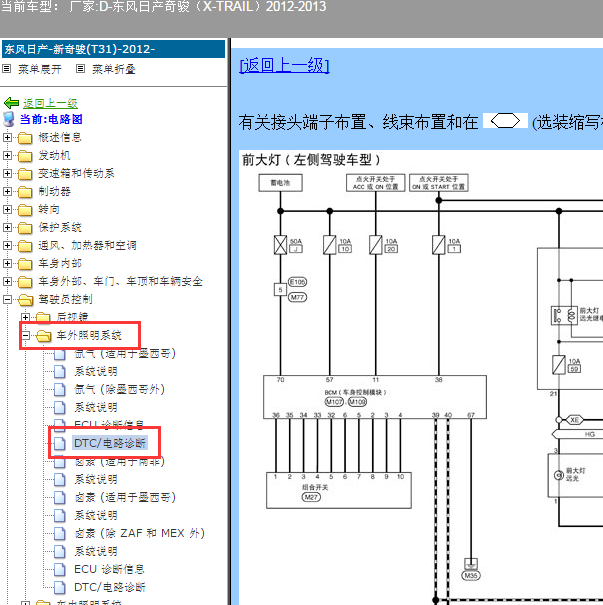The height and width of the screenshot is (605, 603).
Task: Click the XE option marker in diagram
Action: [x=574, y=420]
